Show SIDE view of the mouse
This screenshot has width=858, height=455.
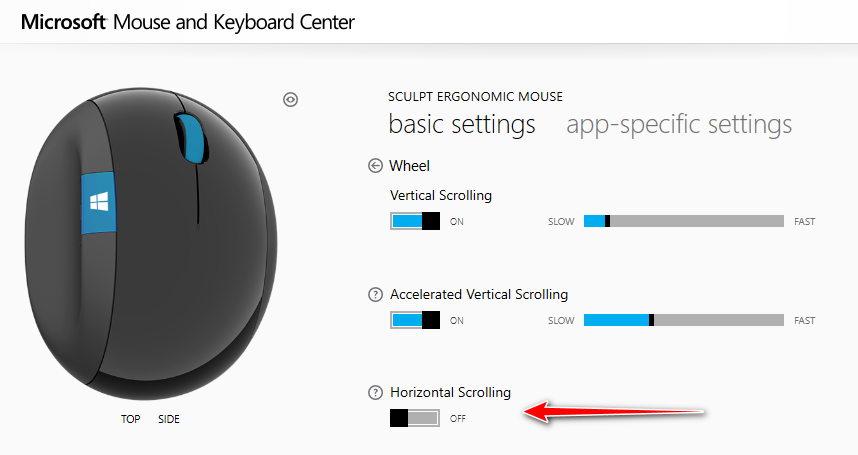coord(169,419)
